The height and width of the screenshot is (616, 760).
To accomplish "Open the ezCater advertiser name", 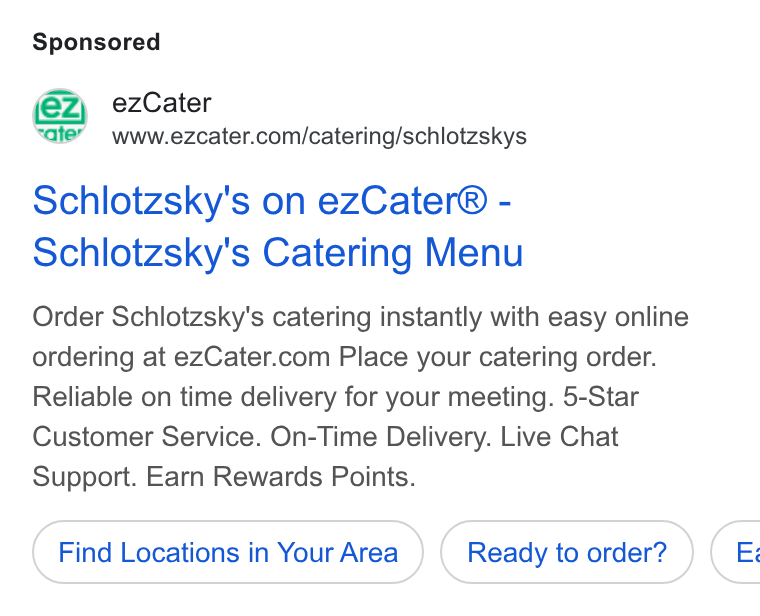I will [x=161, y=103].
